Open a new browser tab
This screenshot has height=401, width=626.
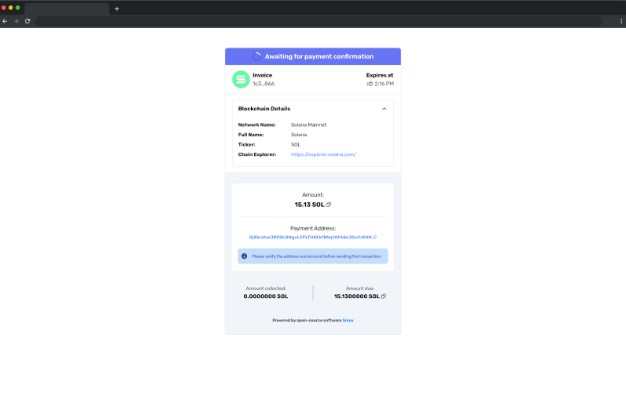117,8
